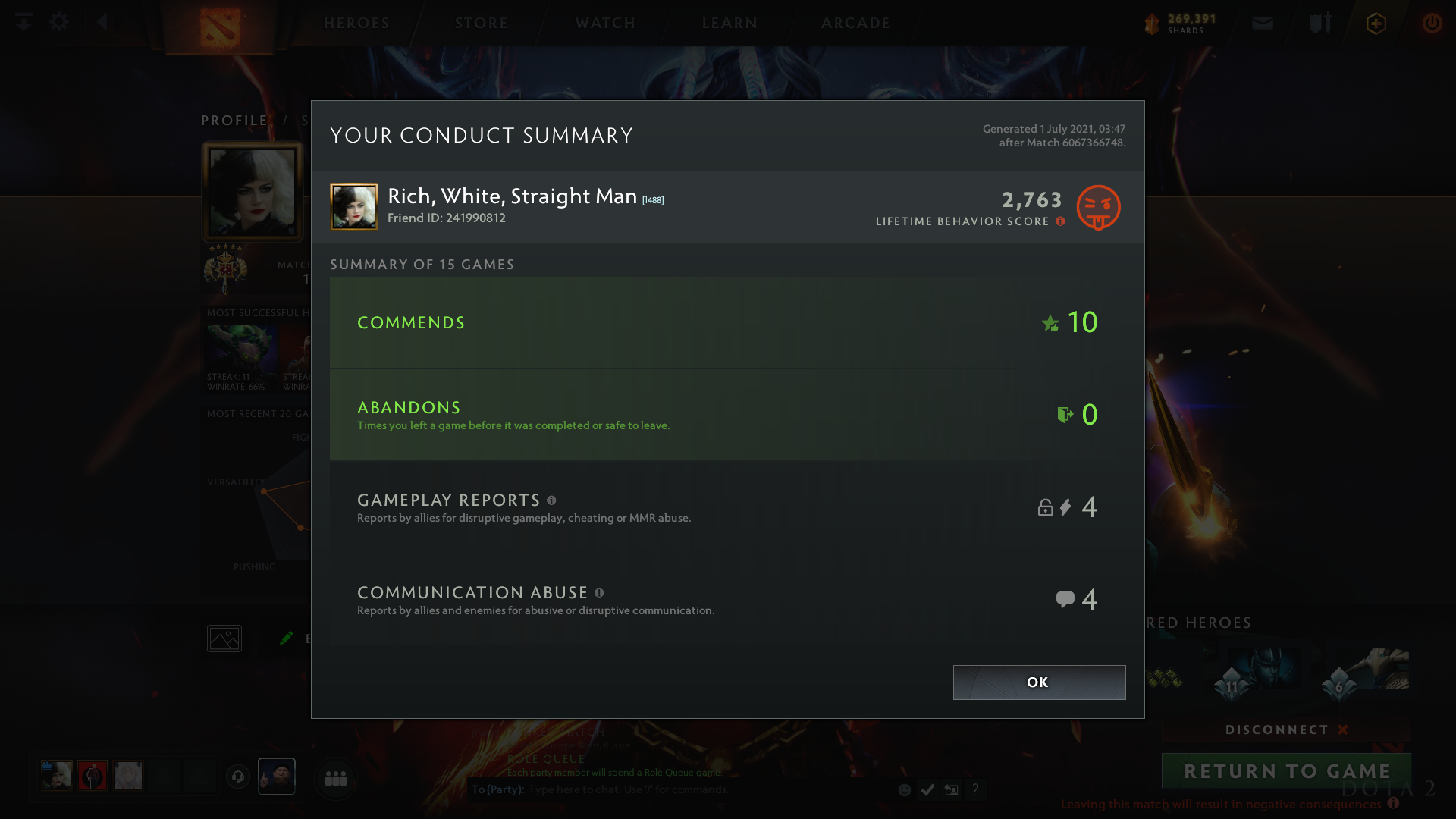Open the ARCADE tab

point(855,24)
